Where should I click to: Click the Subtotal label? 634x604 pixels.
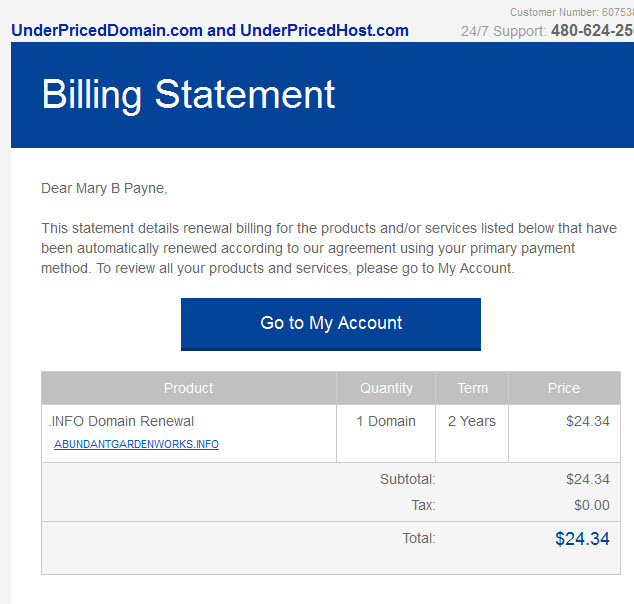pos(408,479)
